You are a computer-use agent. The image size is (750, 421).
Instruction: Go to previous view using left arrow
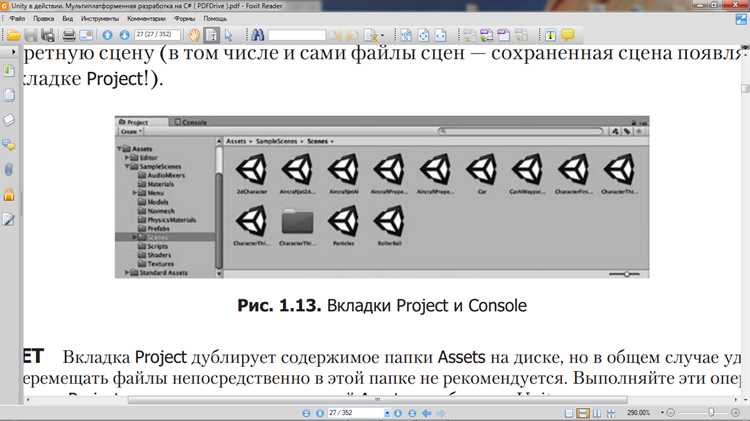(427, 413)
